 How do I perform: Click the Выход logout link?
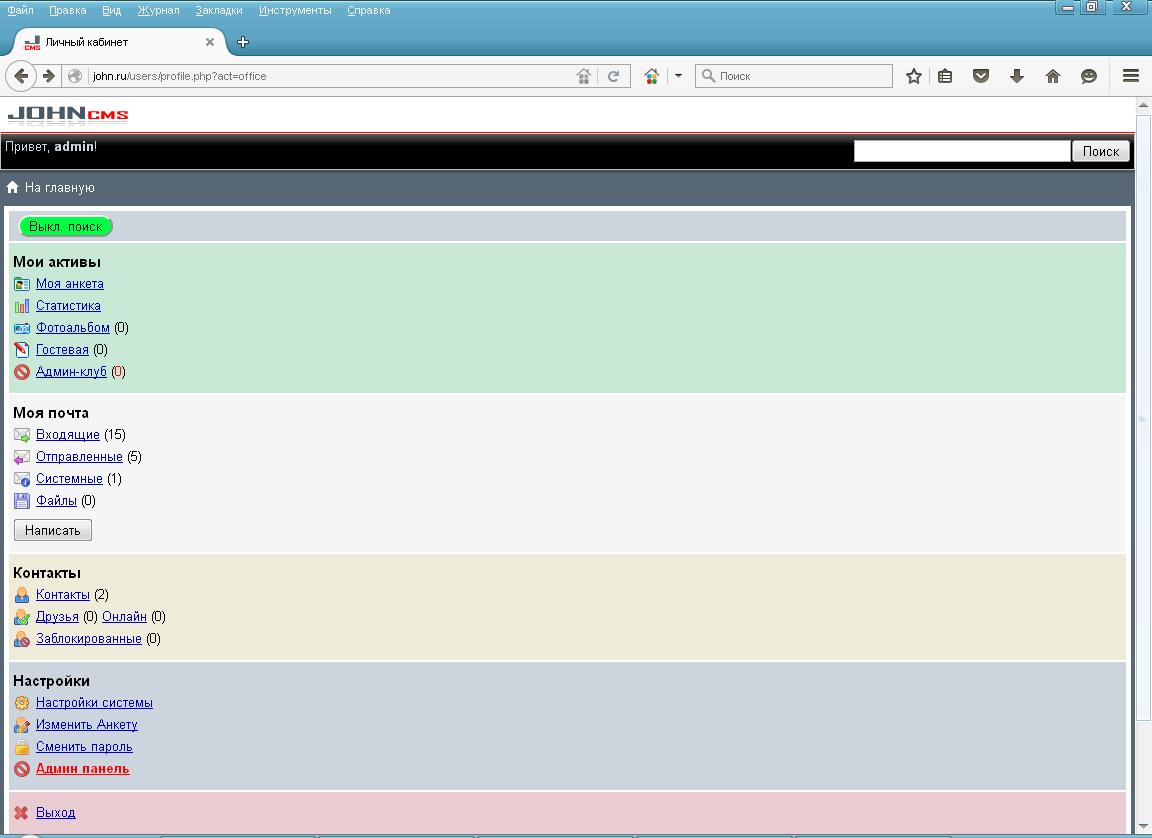[x=56, y=813]
